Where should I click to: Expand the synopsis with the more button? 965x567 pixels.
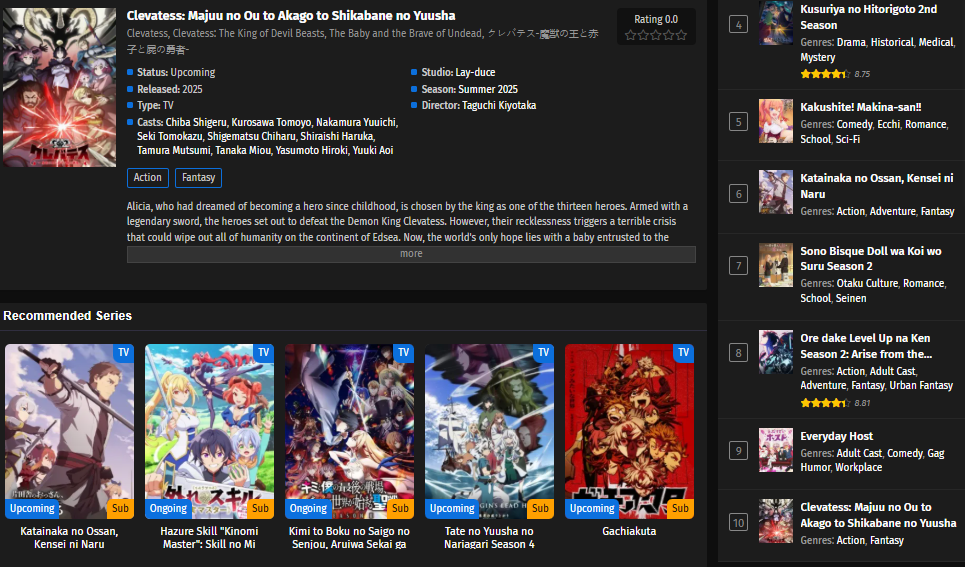pos(411,254)
